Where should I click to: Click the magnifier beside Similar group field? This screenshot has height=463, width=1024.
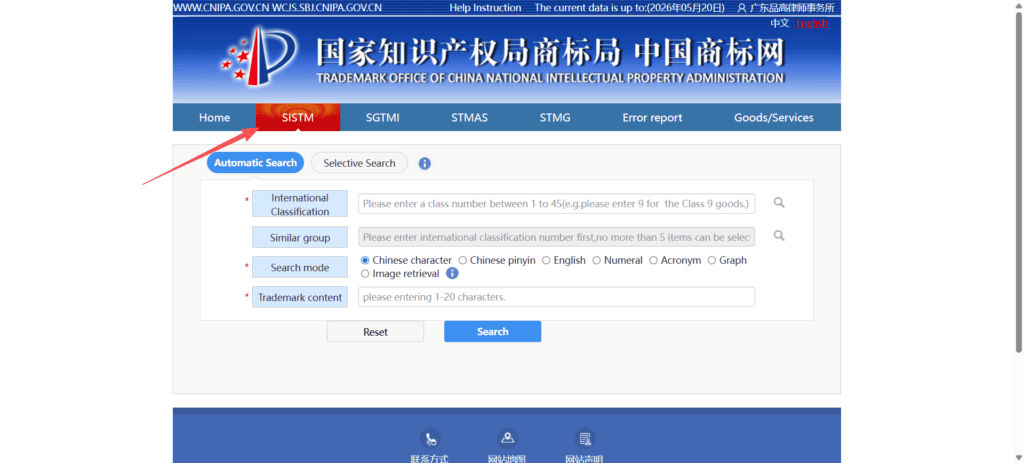click(778, 236)
